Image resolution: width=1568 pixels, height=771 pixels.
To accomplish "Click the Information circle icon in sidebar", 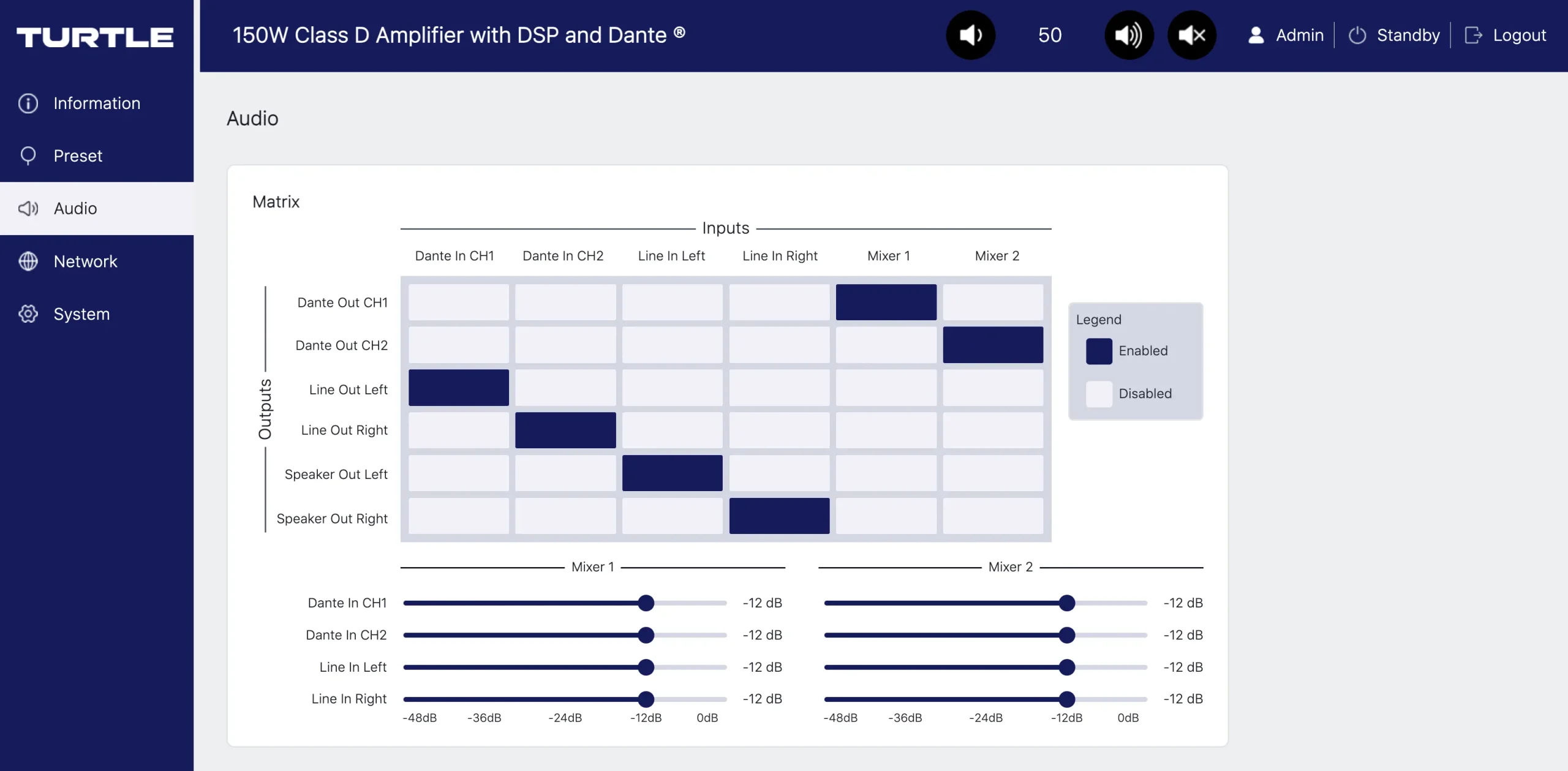I will [x=28, y=103].
